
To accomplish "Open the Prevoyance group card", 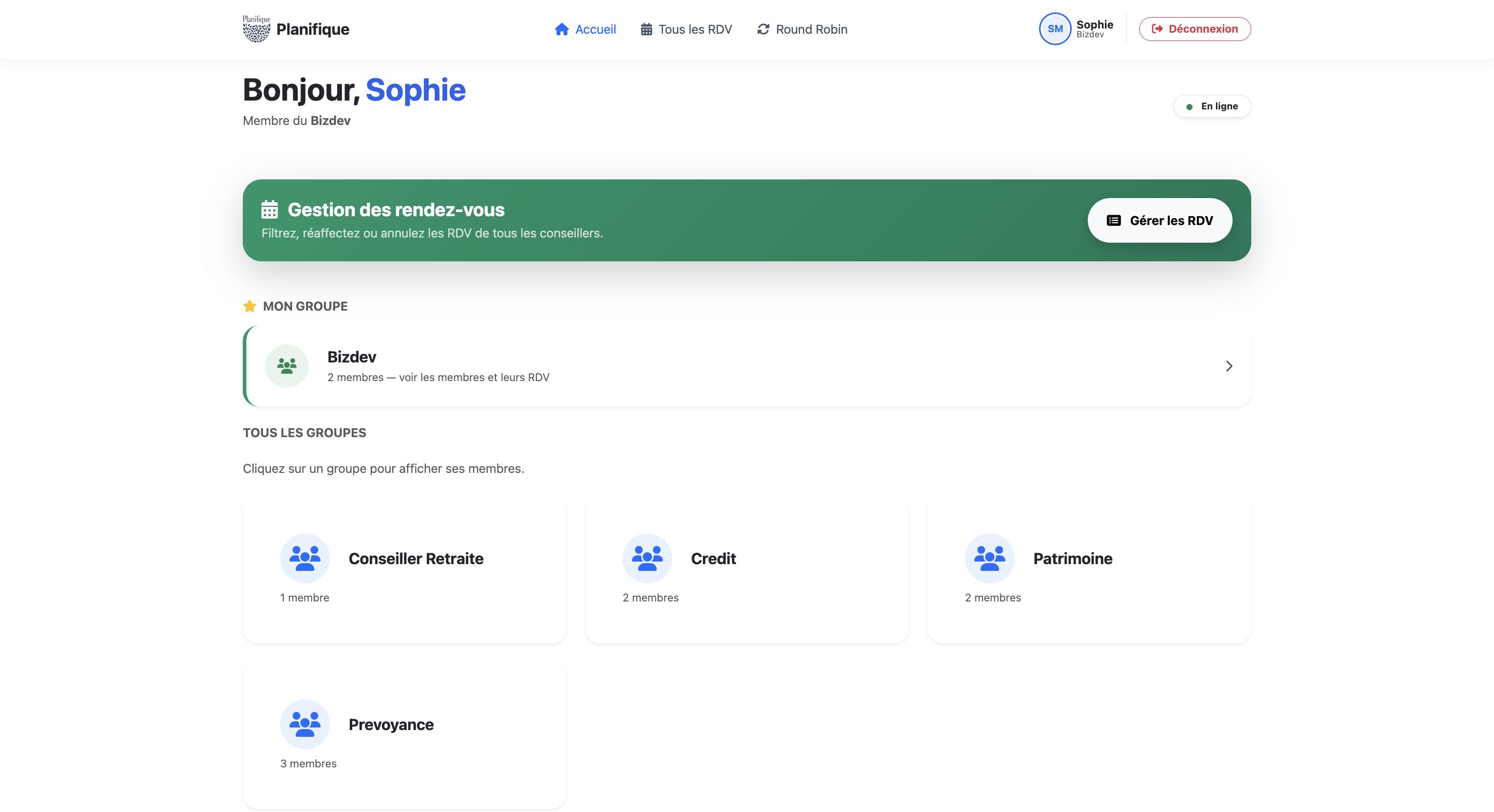I will click(404, 735).
